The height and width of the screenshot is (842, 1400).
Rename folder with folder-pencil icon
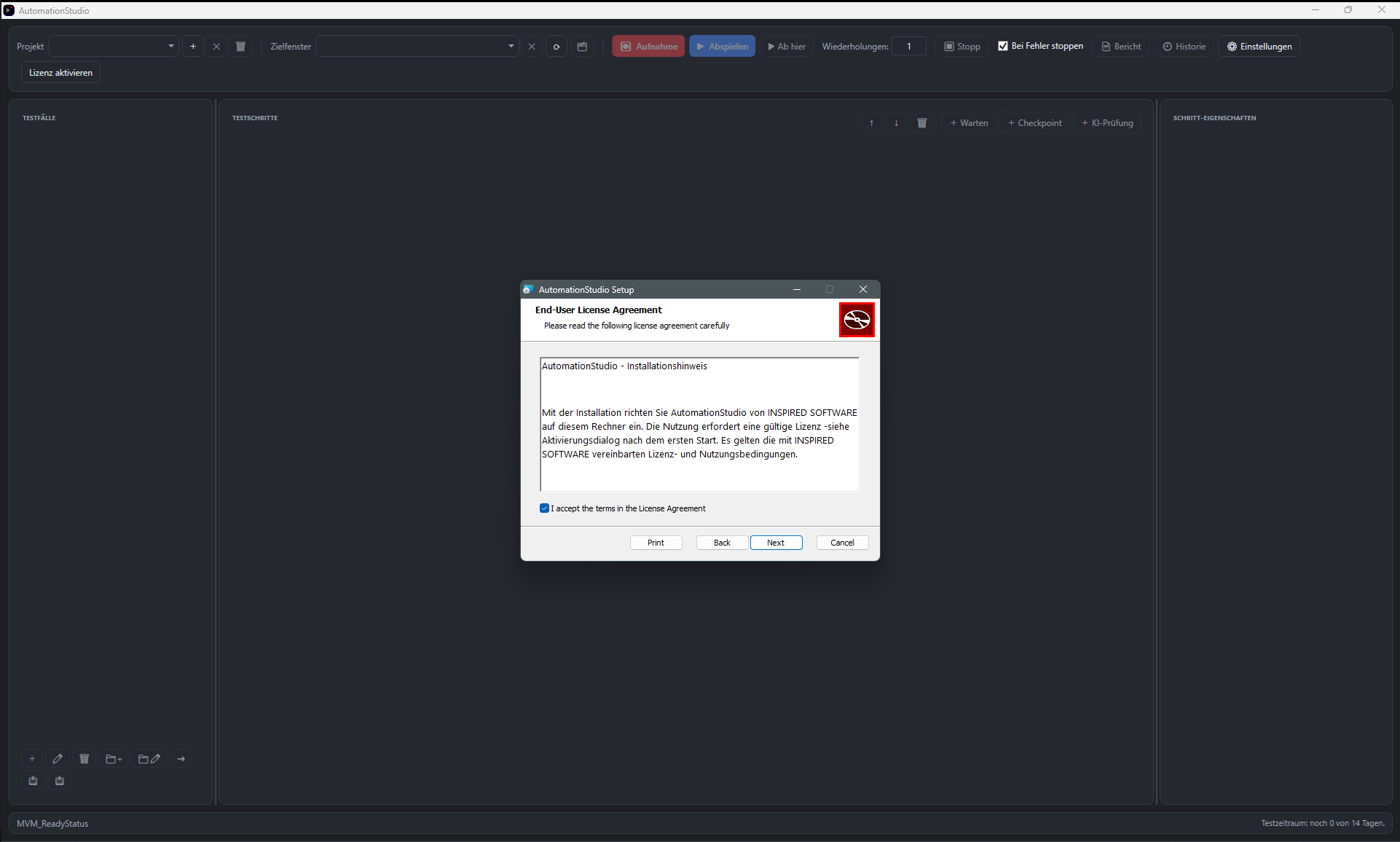pos(149,759)
